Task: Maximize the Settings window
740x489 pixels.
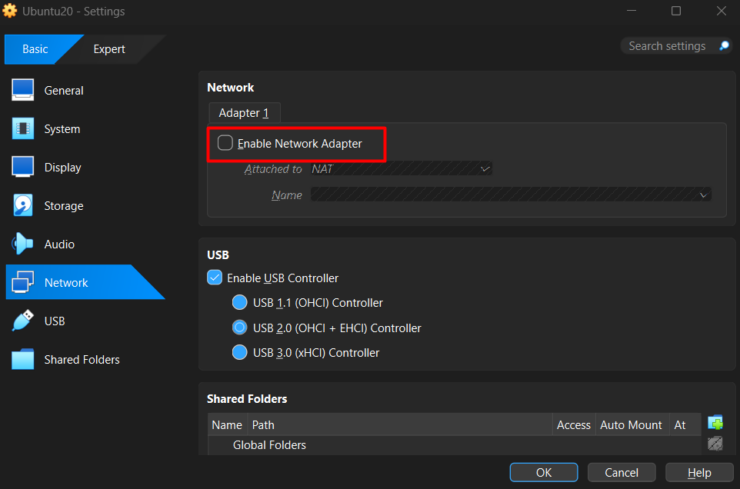Action: (x=676, y=10)
